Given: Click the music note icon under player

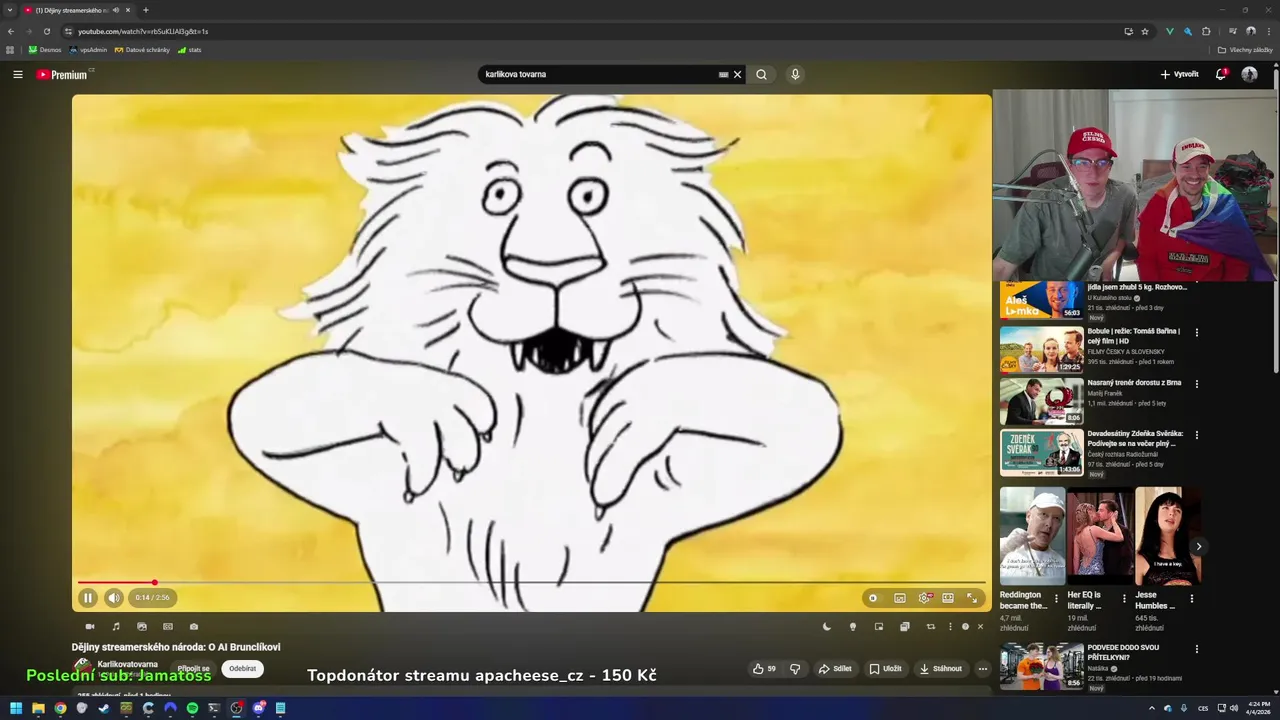Looking at the screenshot, I should coord(116,627).
